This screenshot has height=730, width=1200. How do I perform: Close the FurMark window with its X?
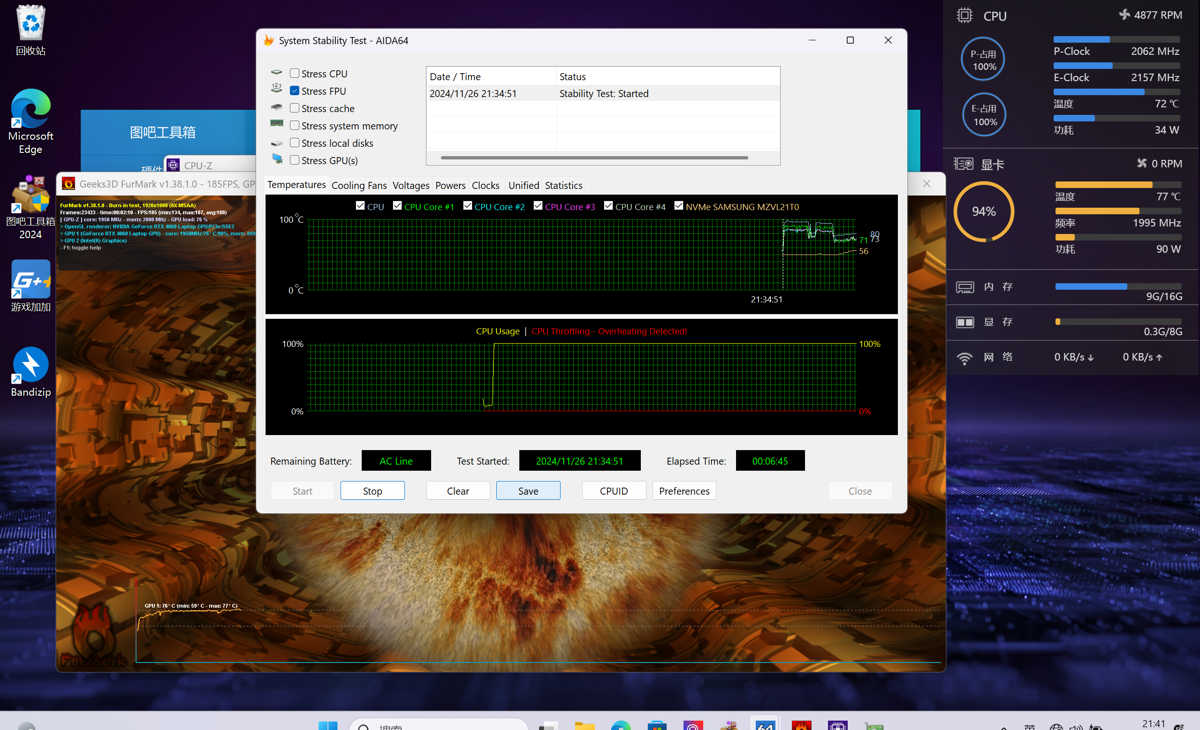coord(926,184)
